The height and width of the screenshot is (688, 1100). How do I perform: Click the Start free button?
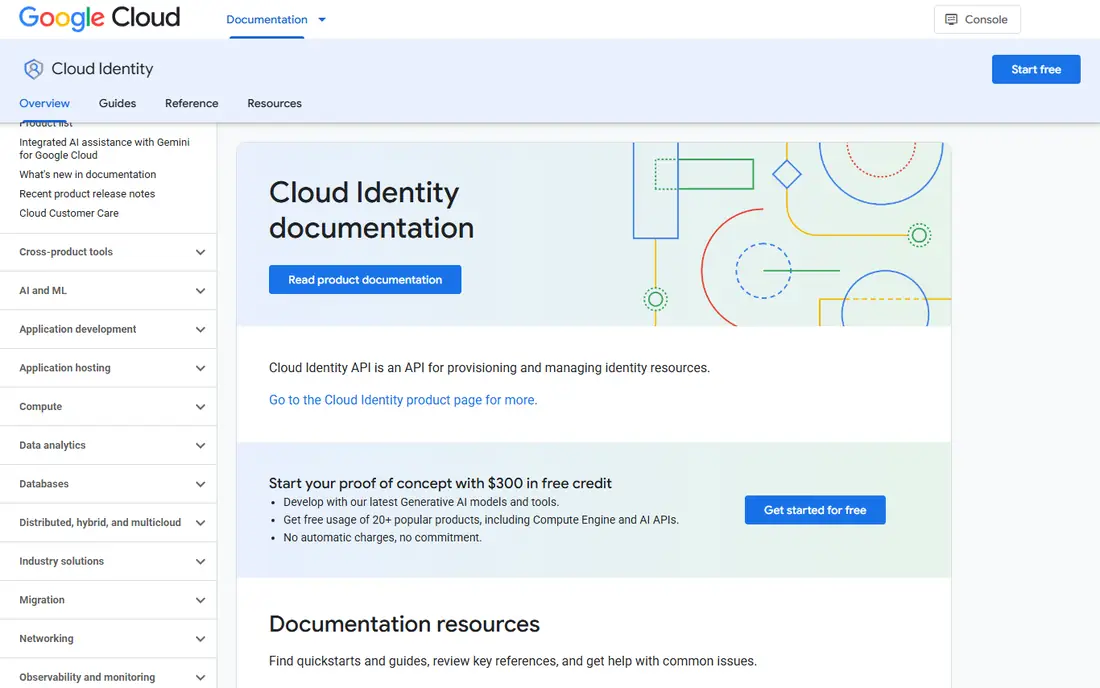[1035, 69]
